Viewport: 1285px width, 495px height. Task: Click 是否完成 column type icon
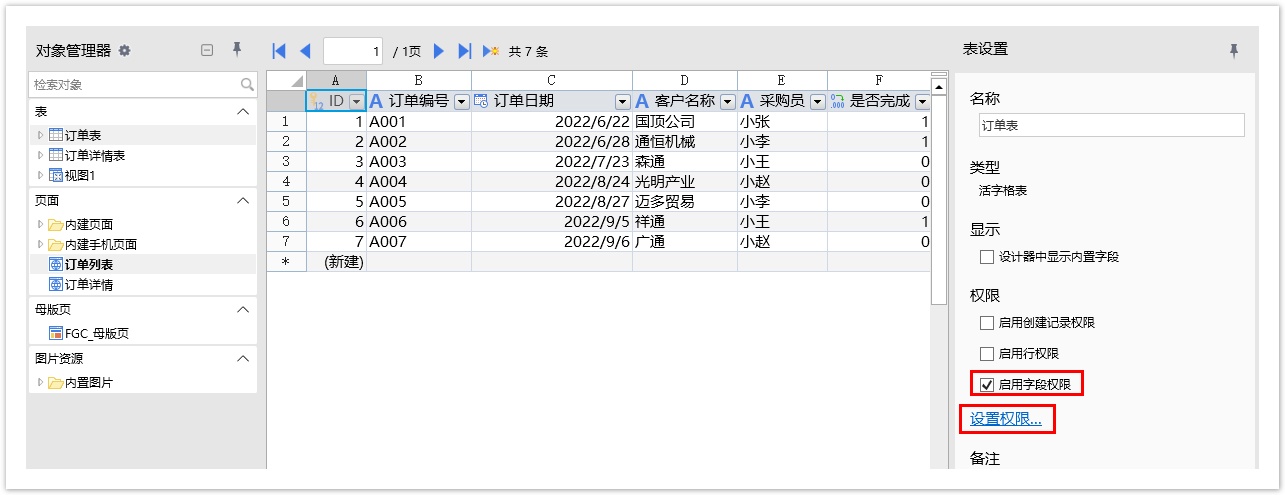[838, 101]
